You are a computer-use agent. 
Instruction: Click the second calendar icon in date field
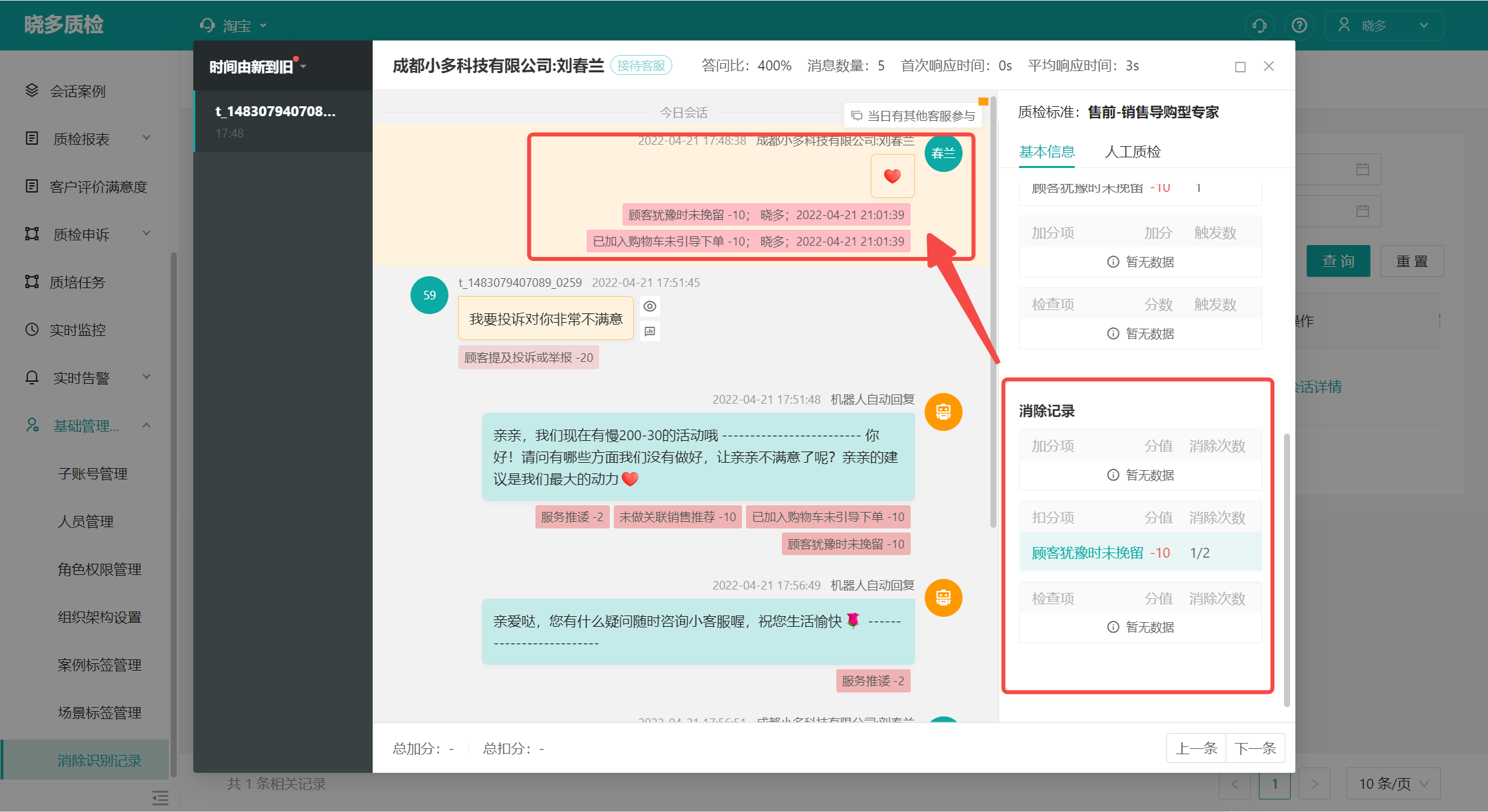pos(1362,211)
